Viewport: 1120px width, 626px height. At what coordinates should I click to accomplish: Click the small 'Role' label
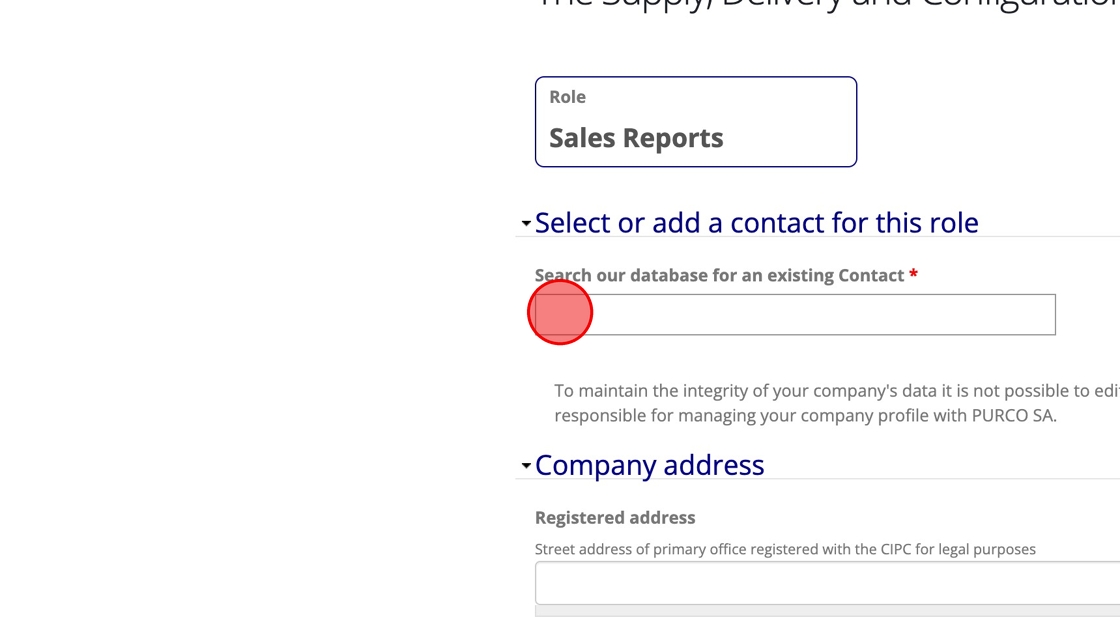click(x=567, y=97)
